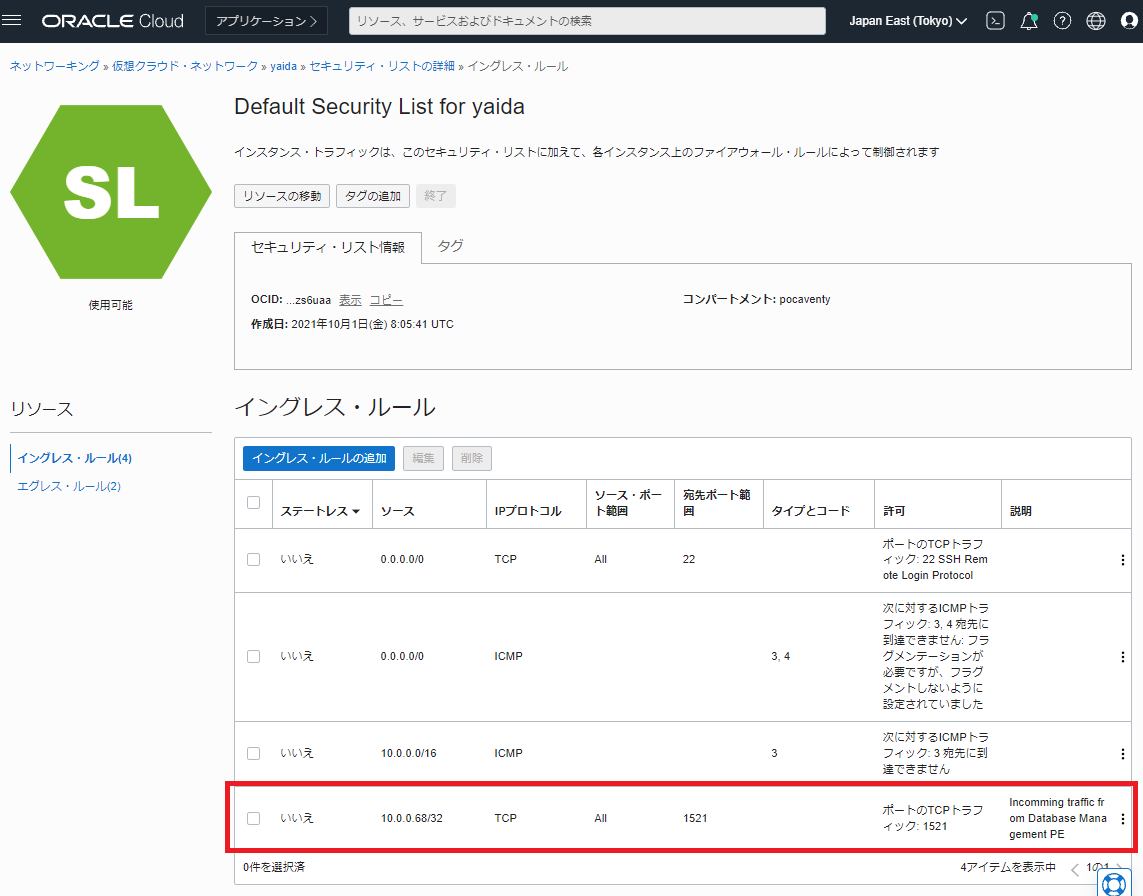Switch to the タグ tab

(x=449, y=244)
